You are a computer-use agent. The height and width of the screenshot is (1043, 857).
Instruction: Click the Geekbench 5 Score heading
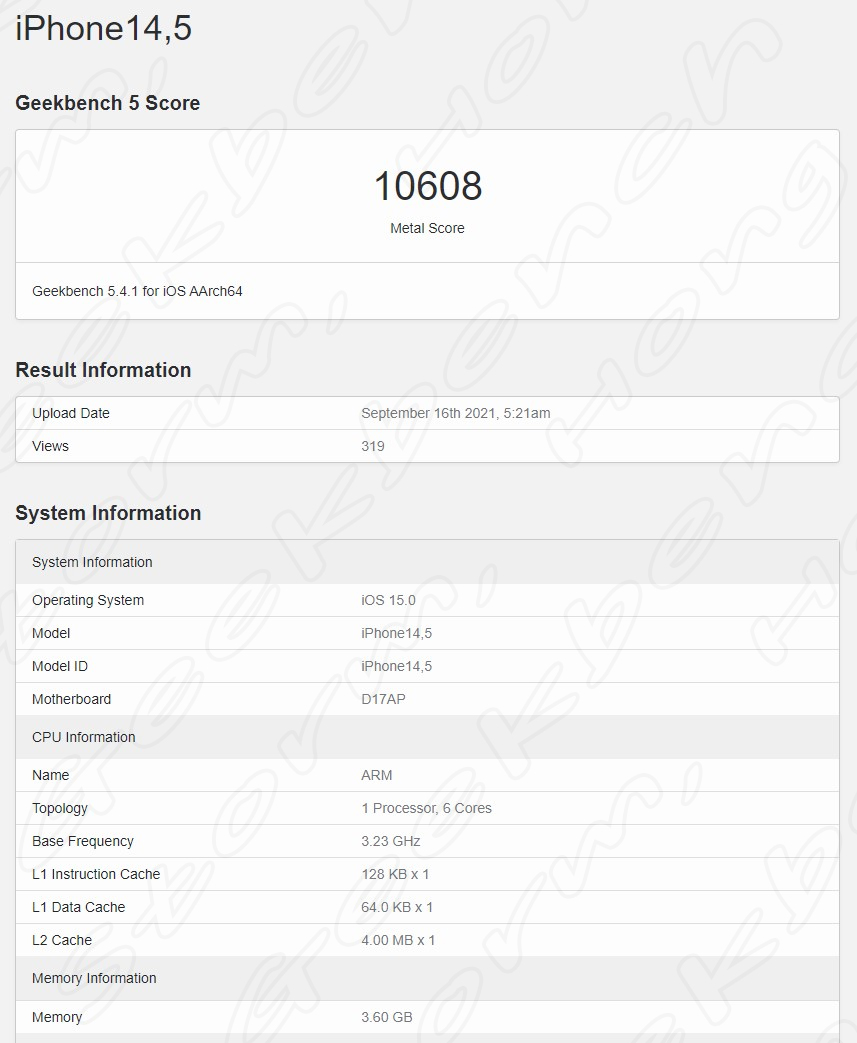tap(108, 103)
